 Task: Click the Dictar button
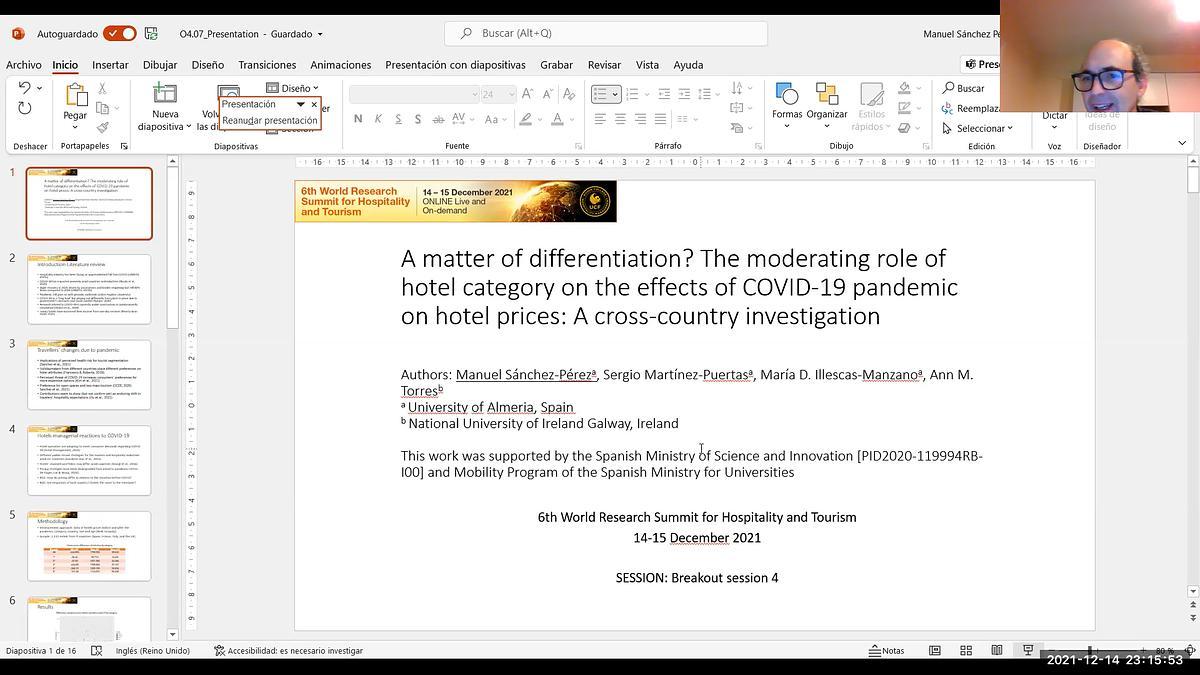pos(1055,116)
